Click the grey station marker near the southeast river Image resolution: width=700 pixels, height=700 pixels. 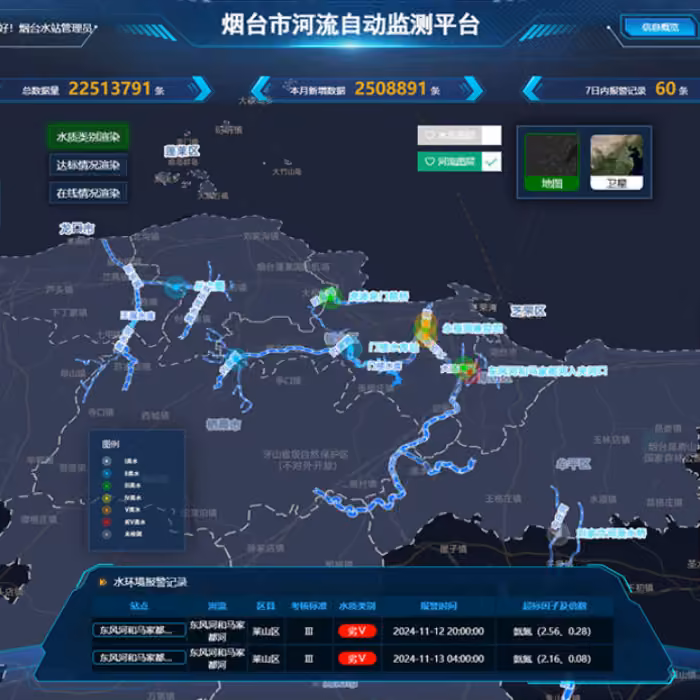click(x=558, y=534)
